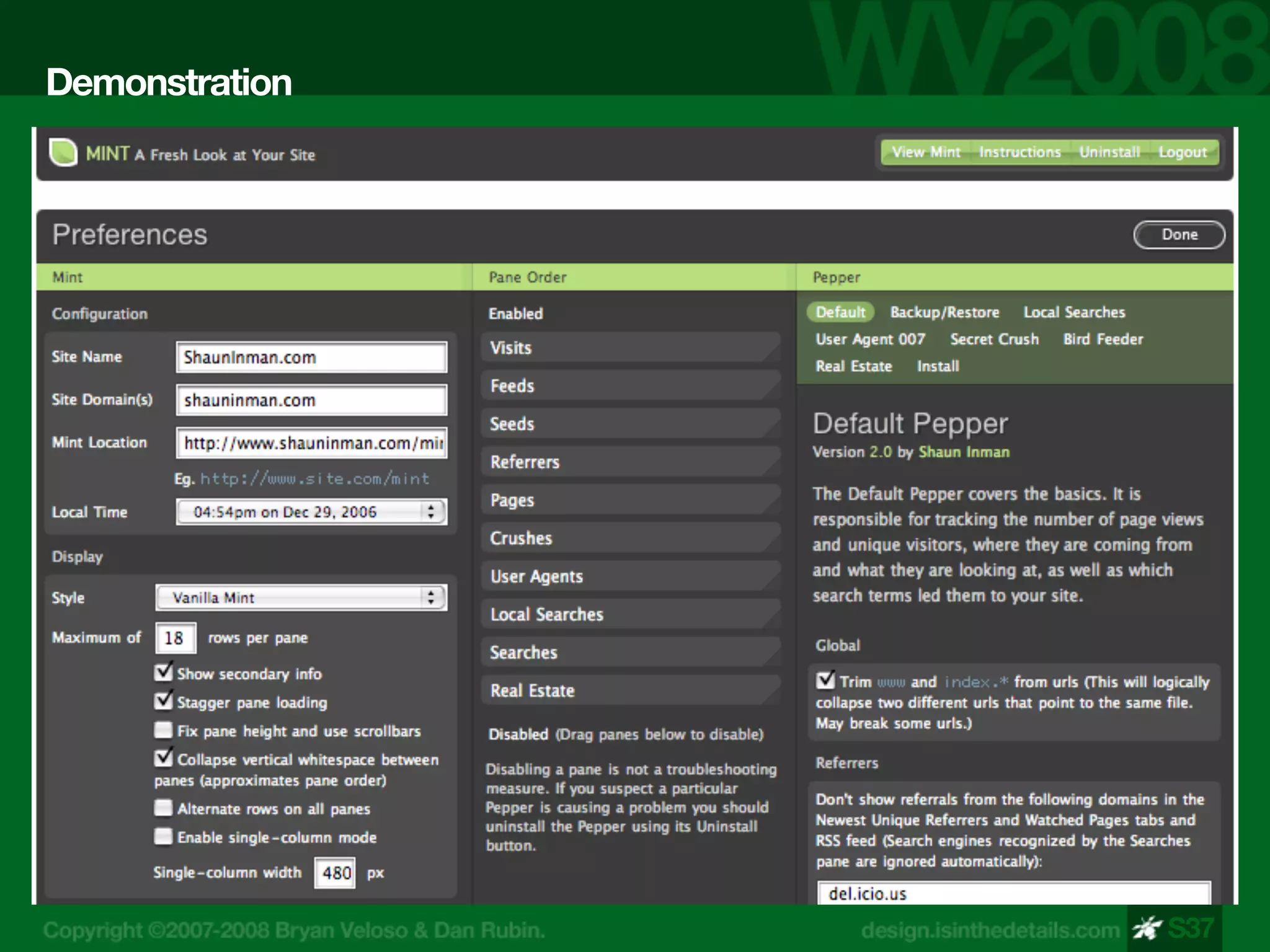
Task: Select the Referrers pane row
Action: click(630, 462)
